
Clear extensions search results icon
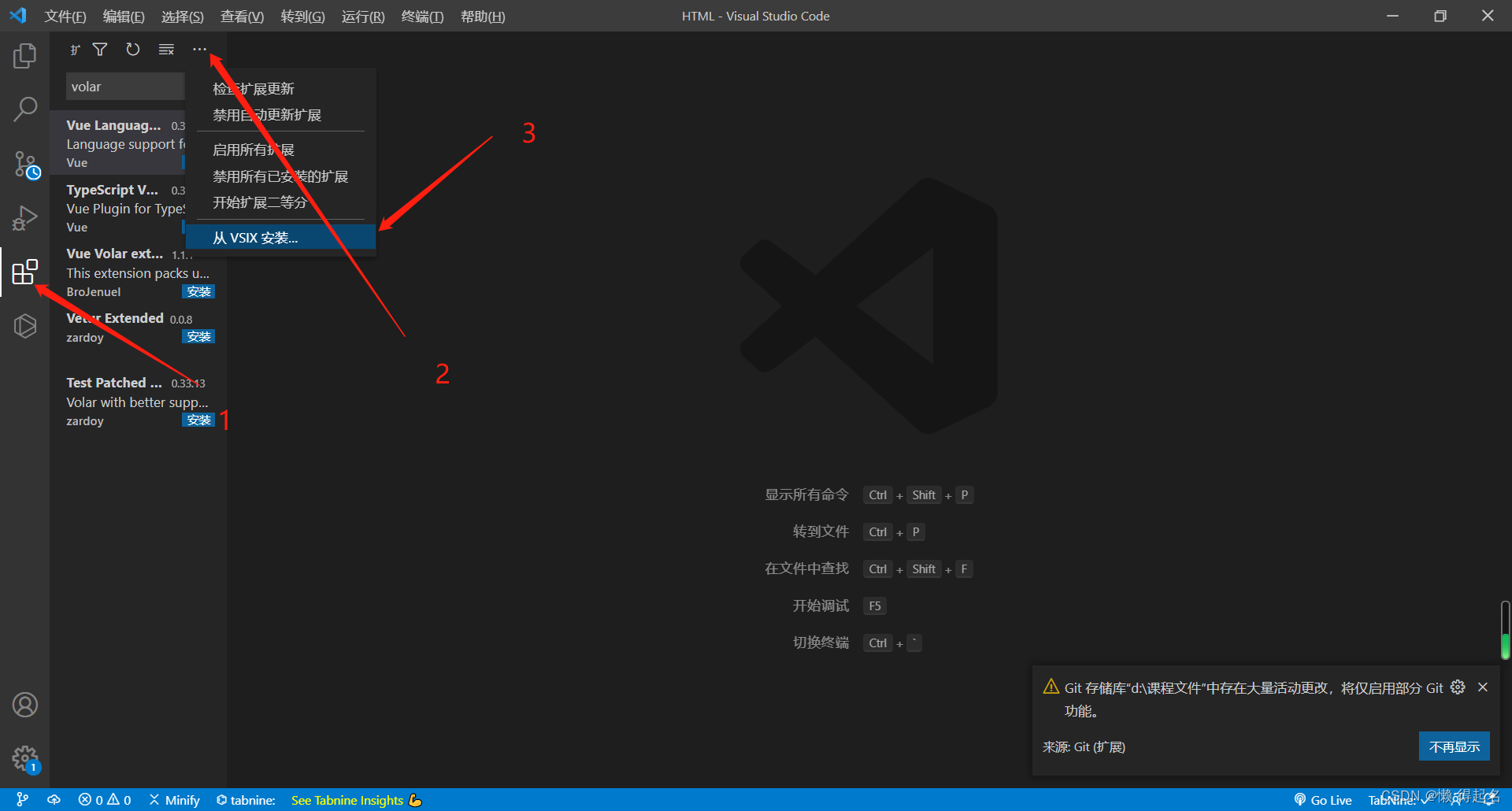(166, 50)
